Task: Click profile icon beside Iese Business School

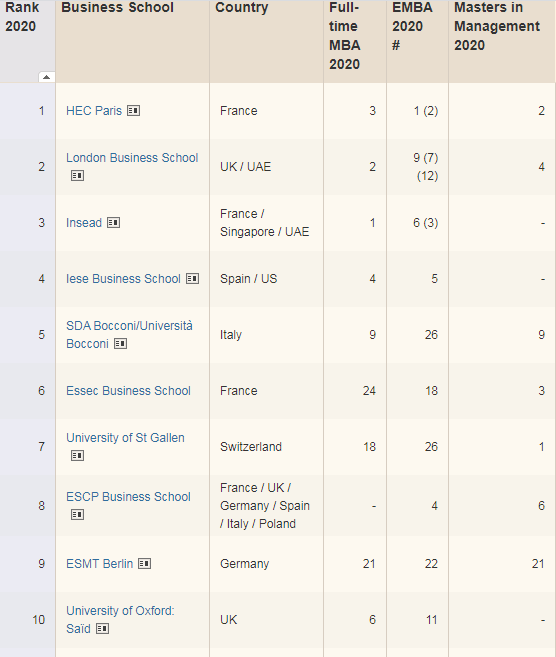Action: tap(192, 279)
